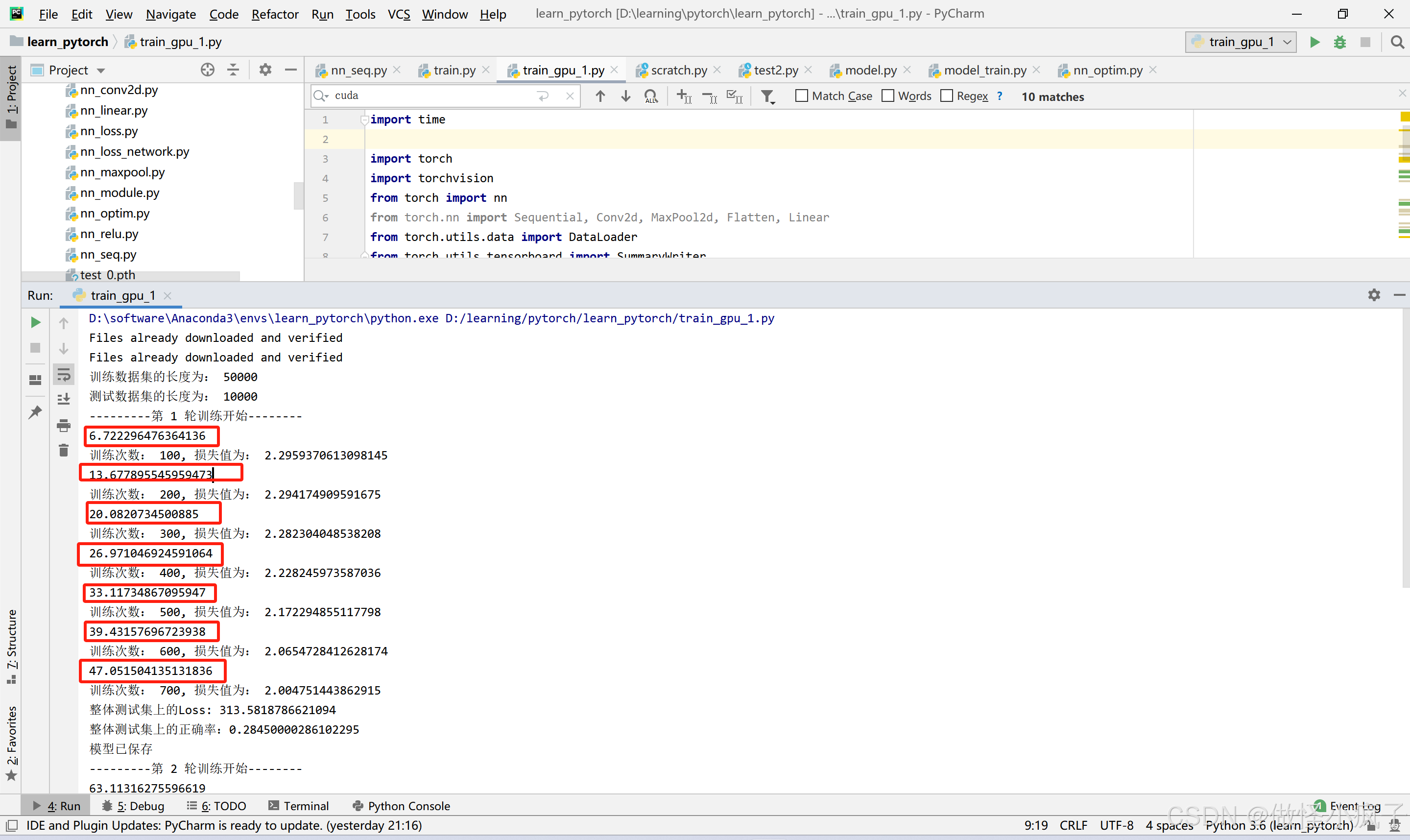The image size is (1410, 840).
Task: Open the search history dropdown
Action: (321, 96)
